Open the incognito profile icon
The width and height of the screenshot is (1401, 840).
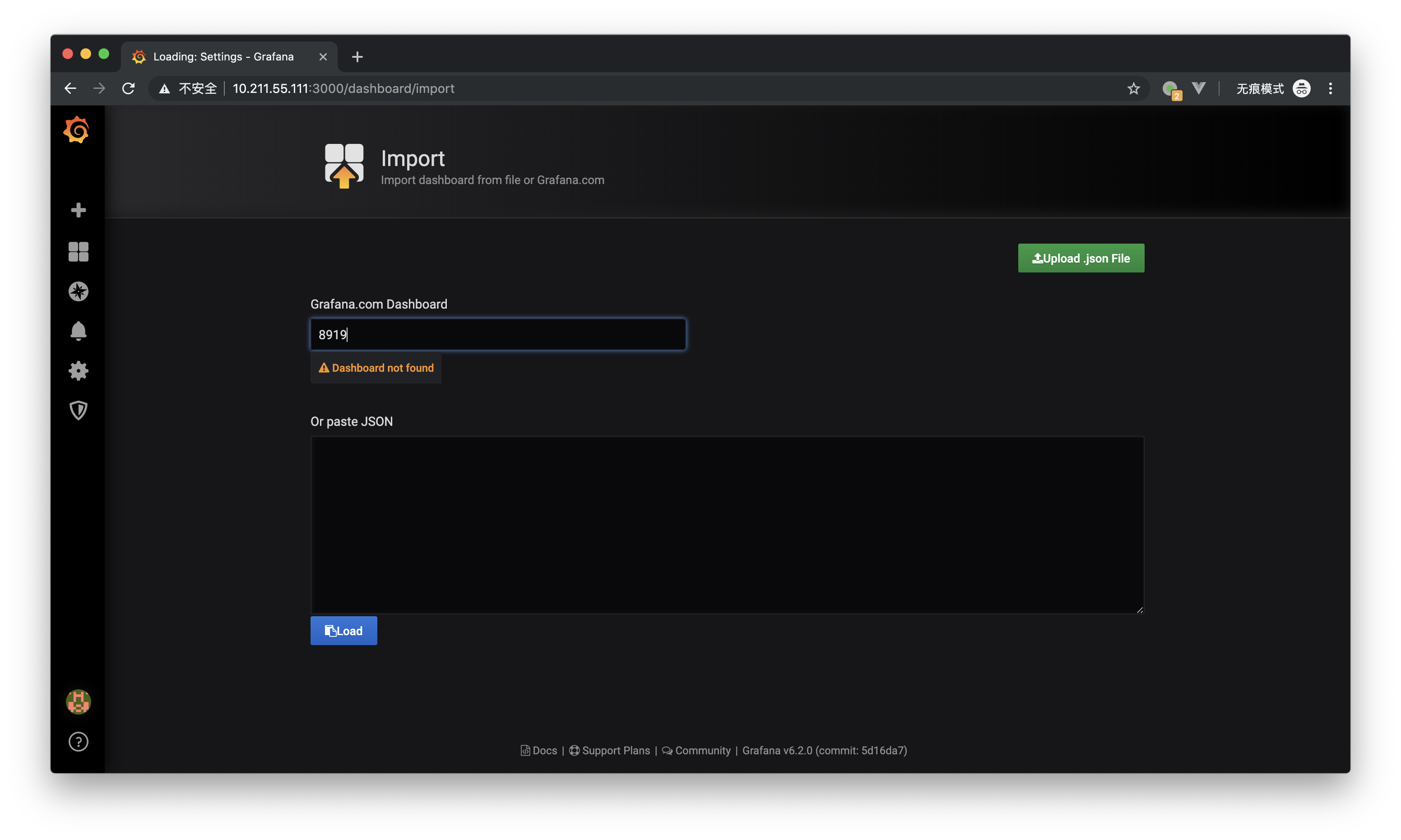pos(1301,88)
